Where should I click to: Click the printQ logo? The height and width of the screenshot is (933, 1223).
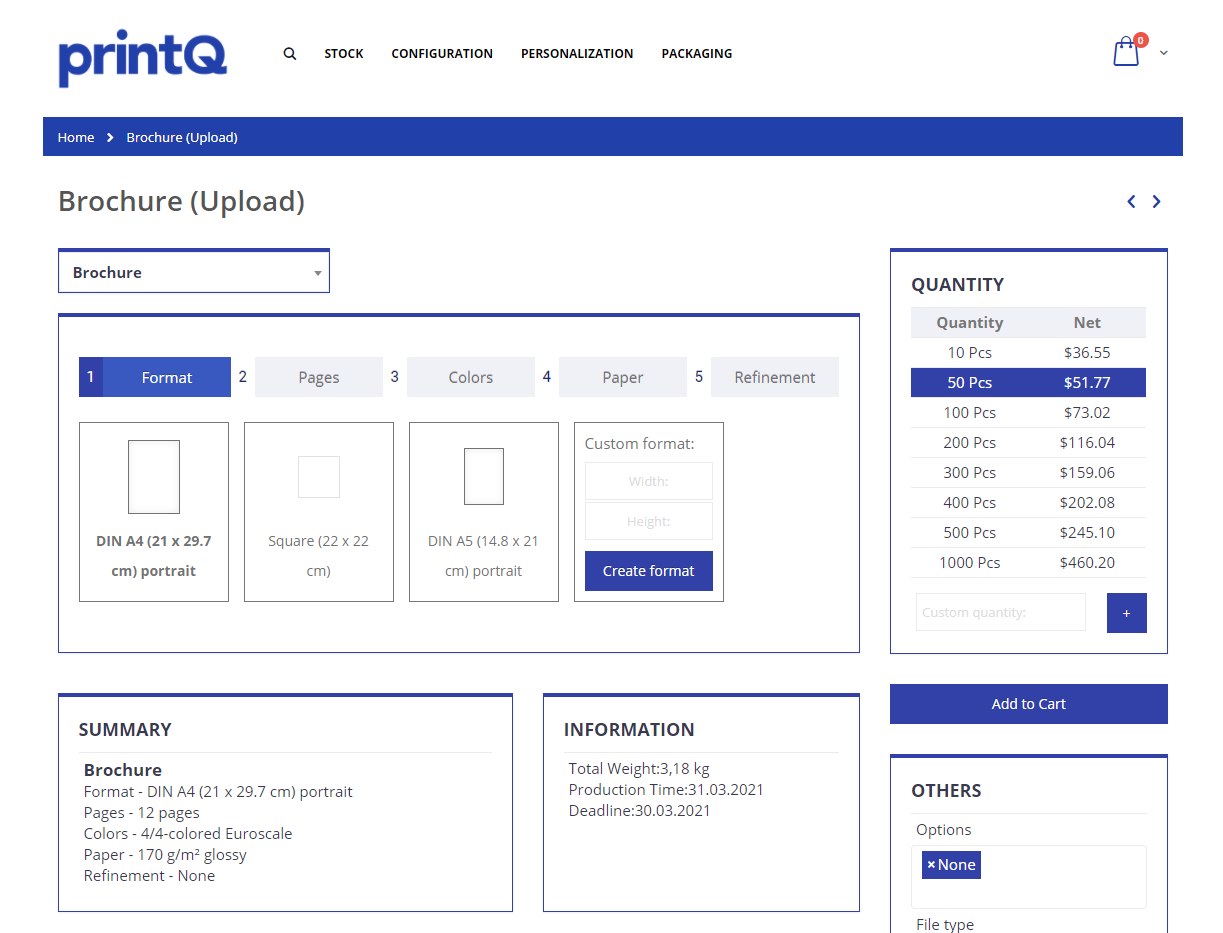pyautogui.click(x=142, y=56)
